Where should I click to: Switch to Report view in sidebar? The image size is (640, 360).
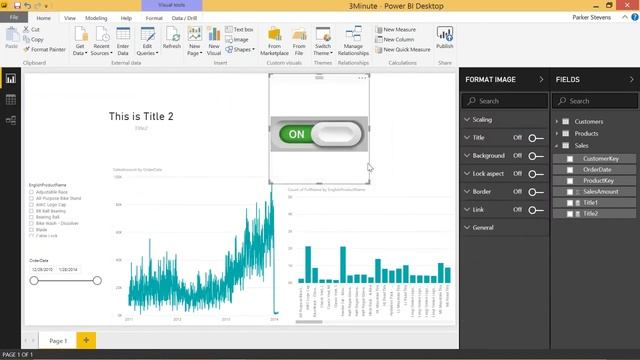click(x=11, y=79)
